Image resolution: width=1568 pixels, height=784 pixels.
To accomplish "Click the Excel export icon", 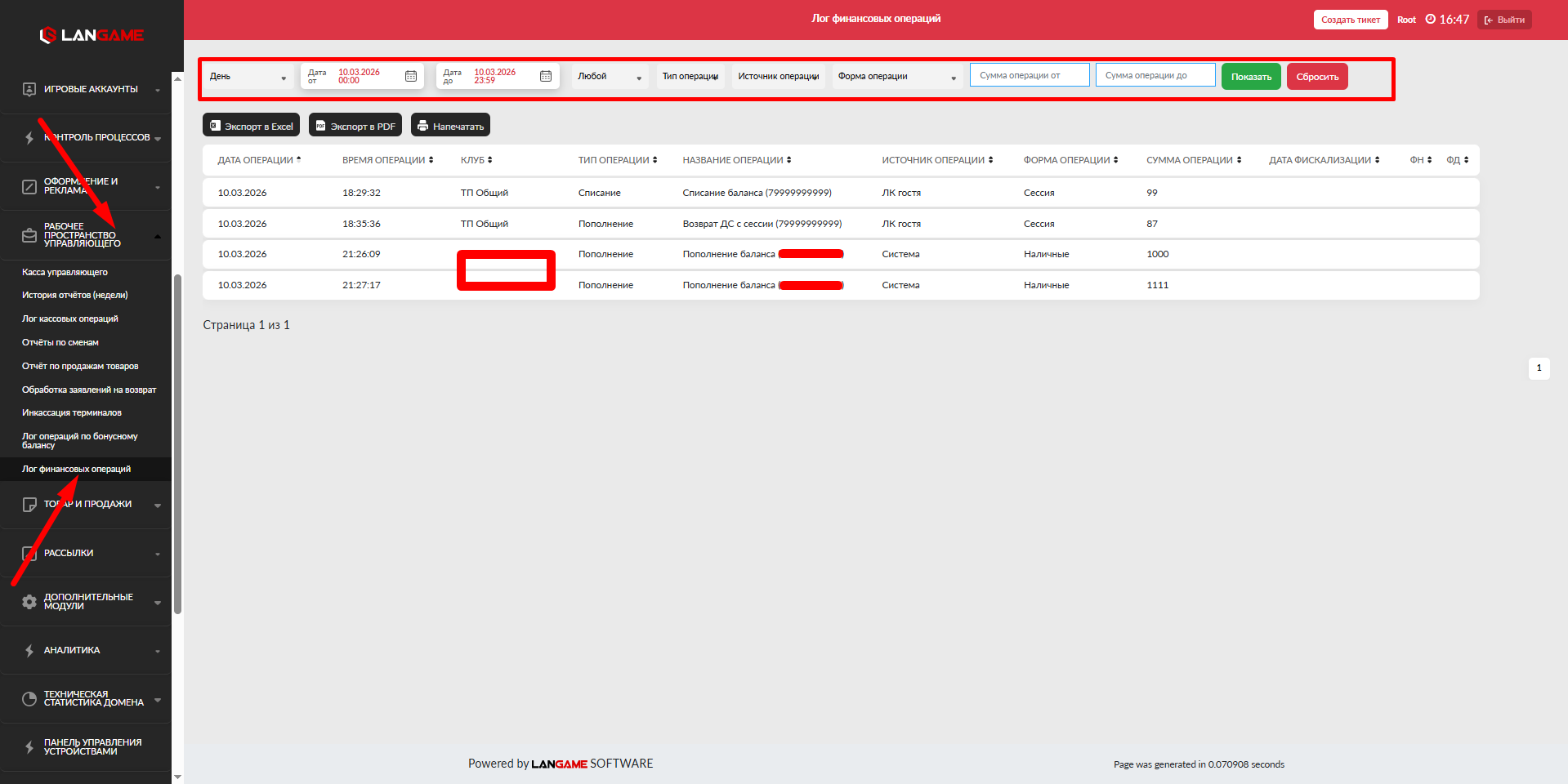I will [x=216, y=126].
